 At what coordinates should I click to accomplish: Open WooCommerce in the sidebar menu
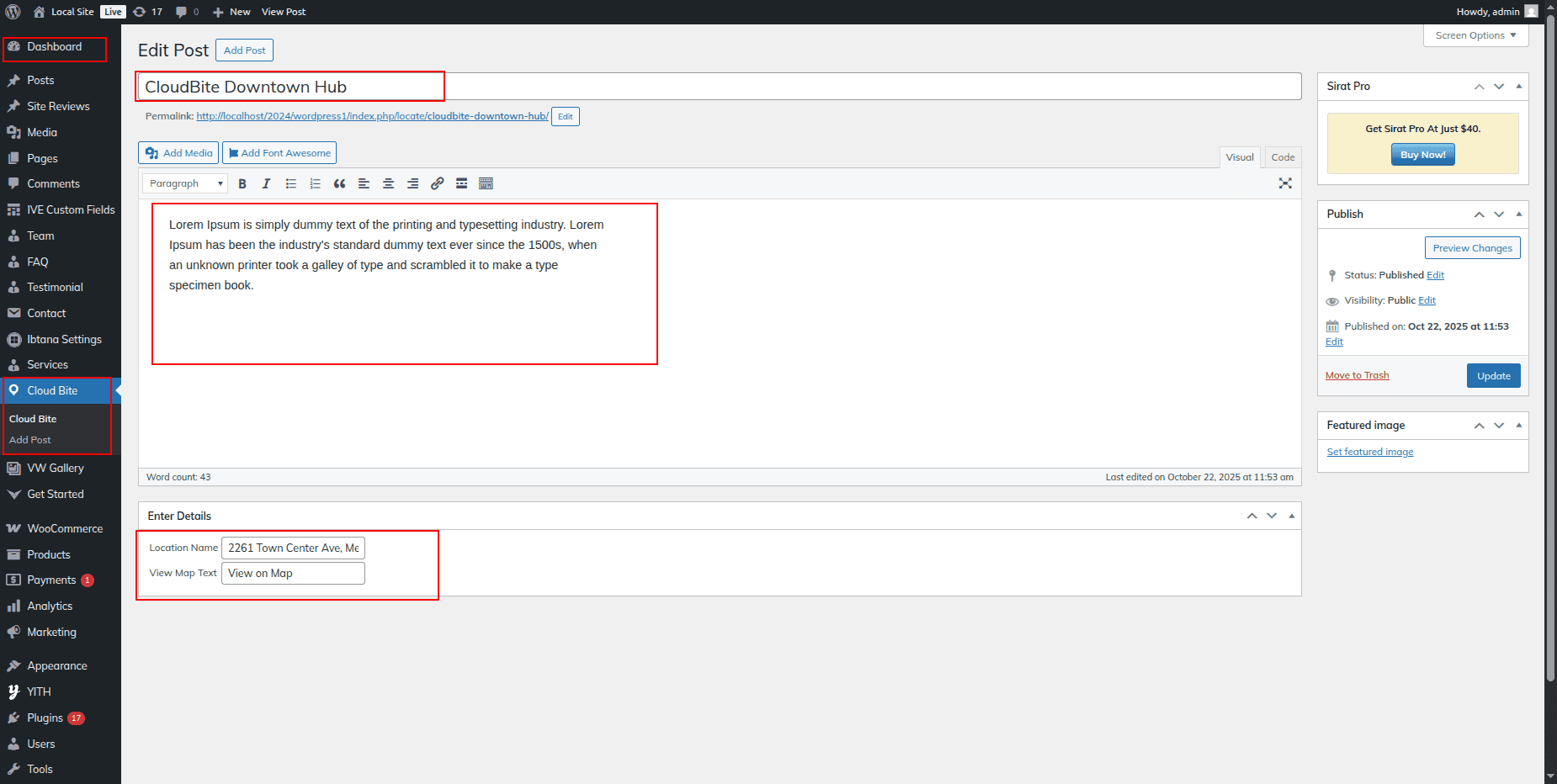65,528
